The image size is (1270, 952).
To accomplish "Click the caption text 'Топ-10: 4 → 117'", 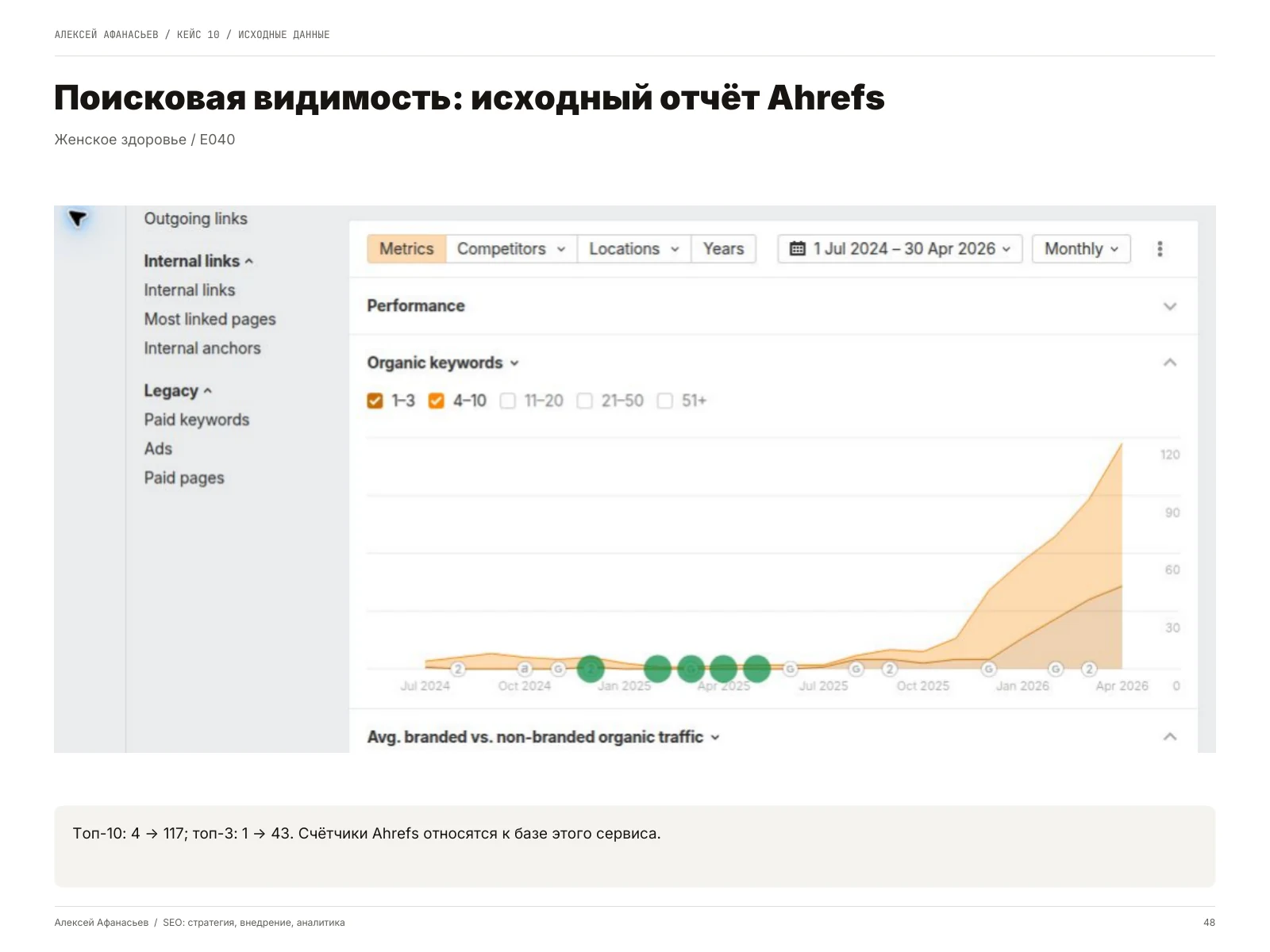I will [x=129, y=834].
